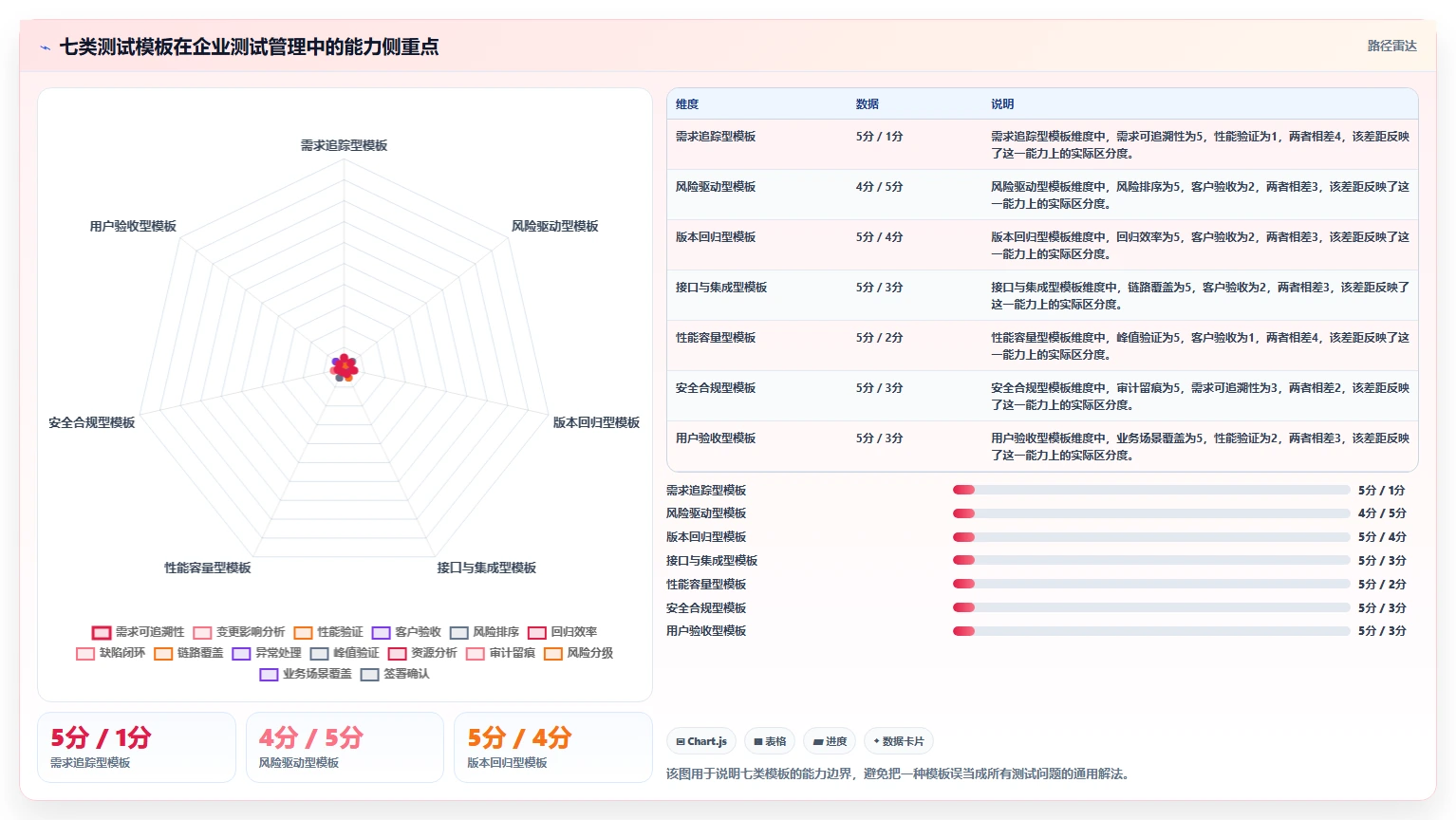
Task: Open the 5分 / 4分 版本回归型模板 card
Action: pos(553,747)
